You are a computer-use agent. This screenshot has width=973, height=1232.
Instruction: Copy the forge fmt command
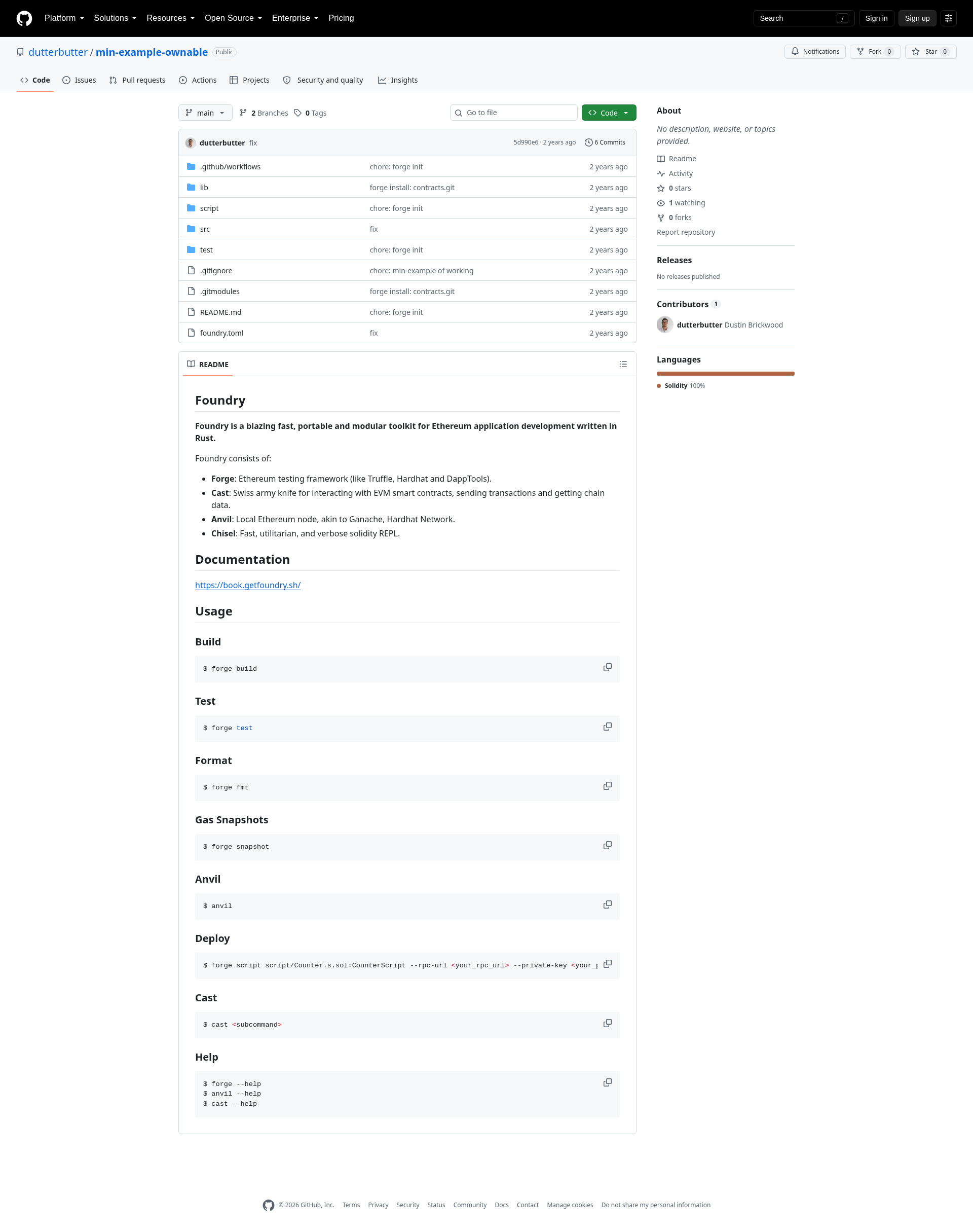(607, 786)
